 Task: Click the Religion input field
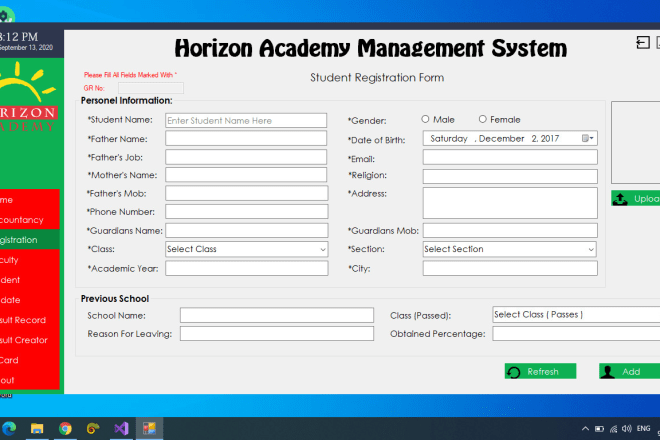pos(510,176)
